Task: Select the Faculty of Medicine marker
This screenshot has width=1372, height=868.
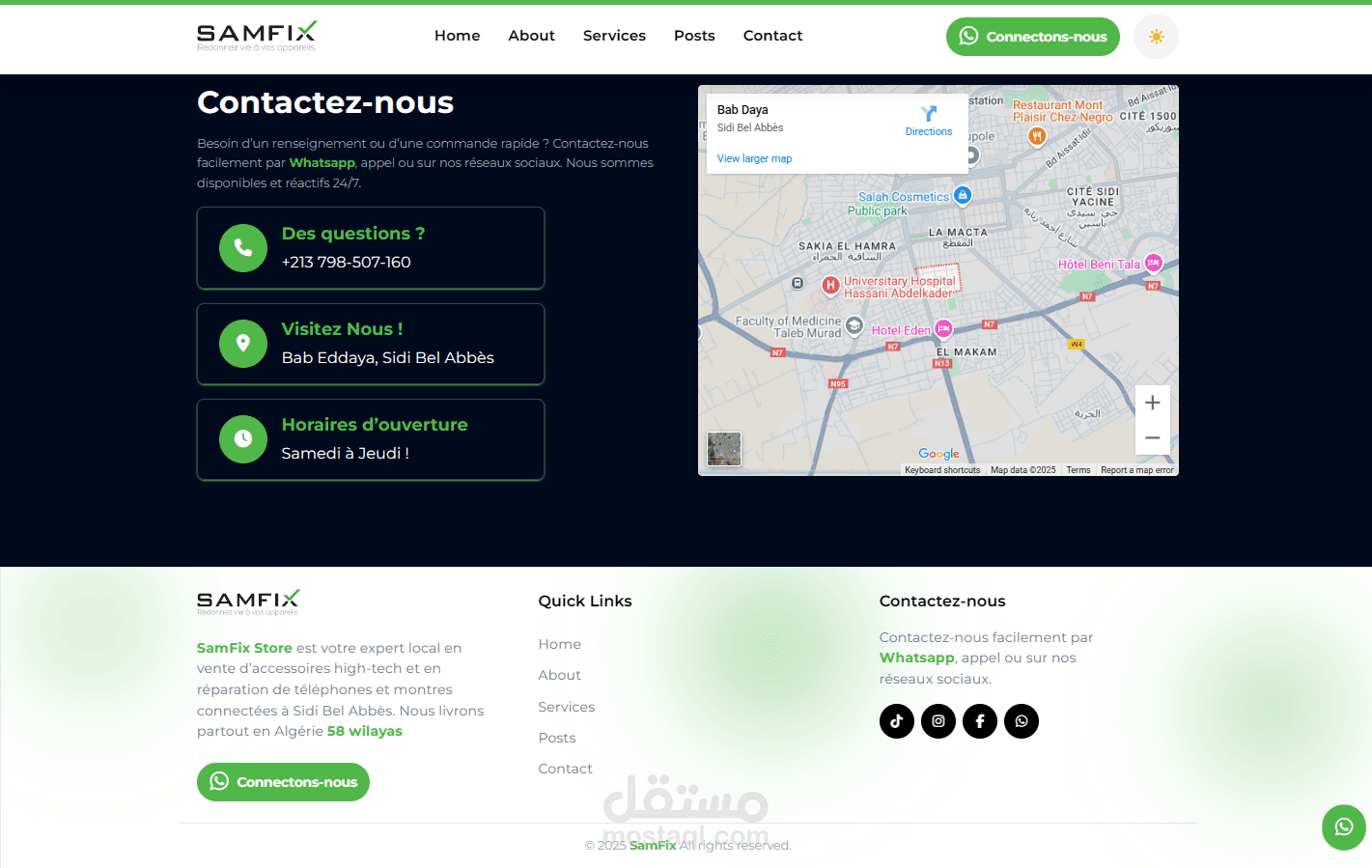Action: coord(854,326)
